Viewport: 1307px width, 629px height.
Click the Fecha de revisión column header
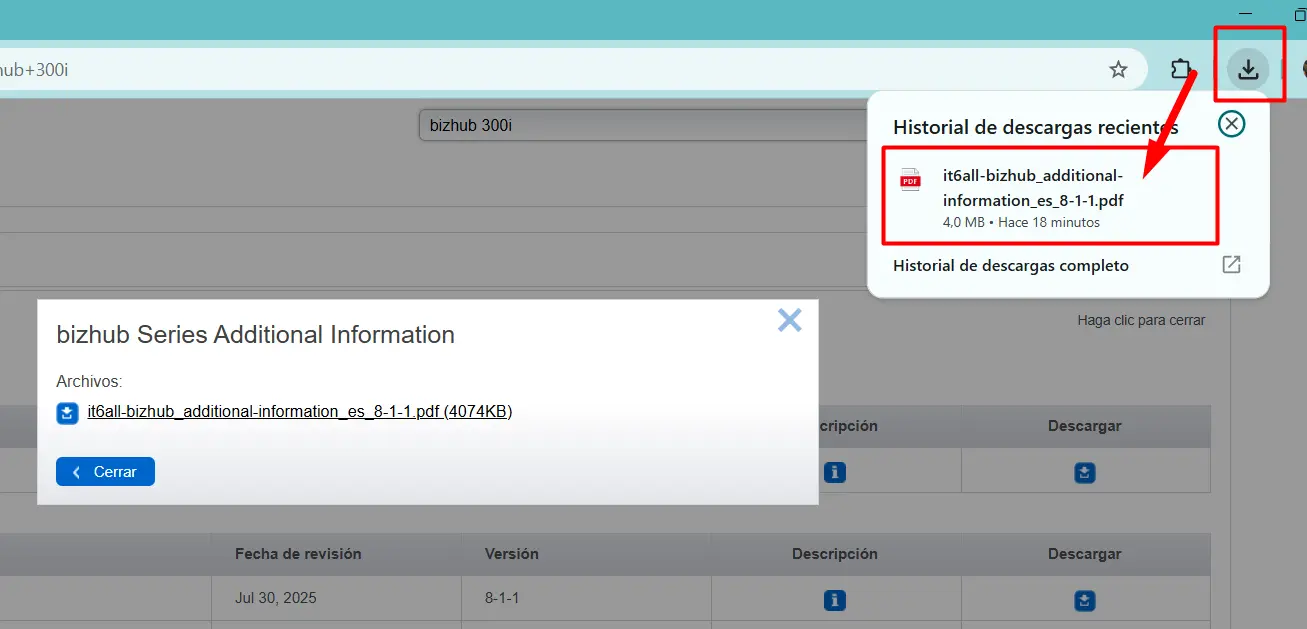[x=298, y=553]
